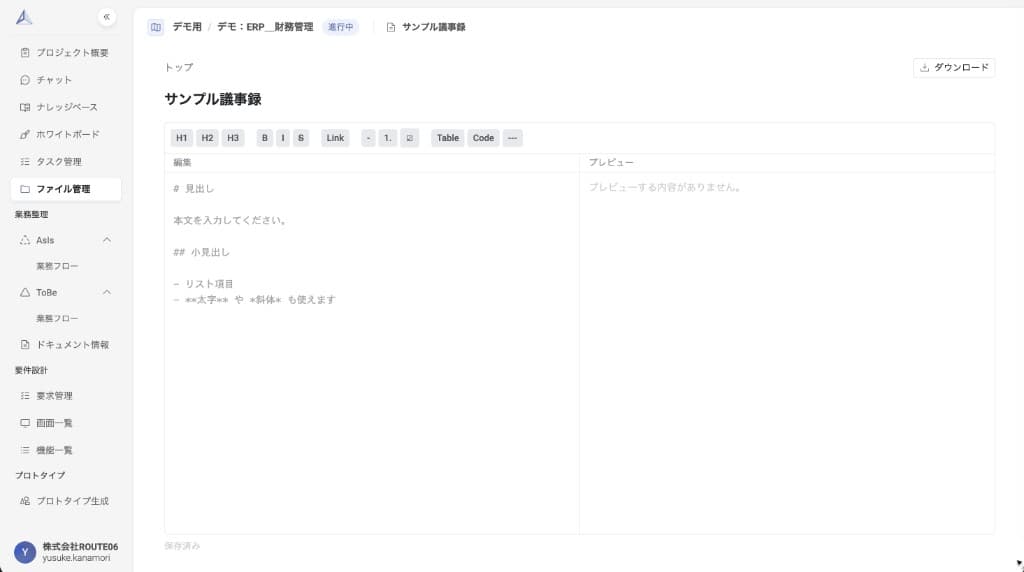Click the AsIs triangle icon
This screenshot has height=572, width=1024.
tap(25, 240)
